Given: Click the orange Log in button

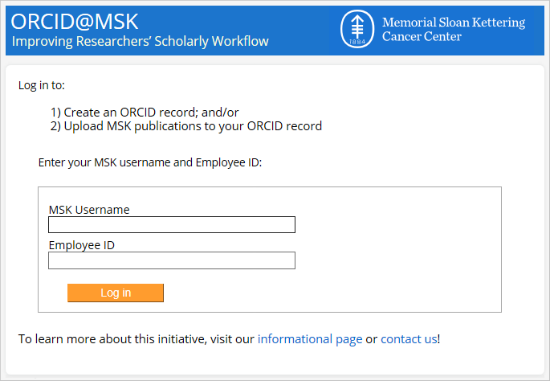Looking at the screenshot, I should (x=115, y=293).
